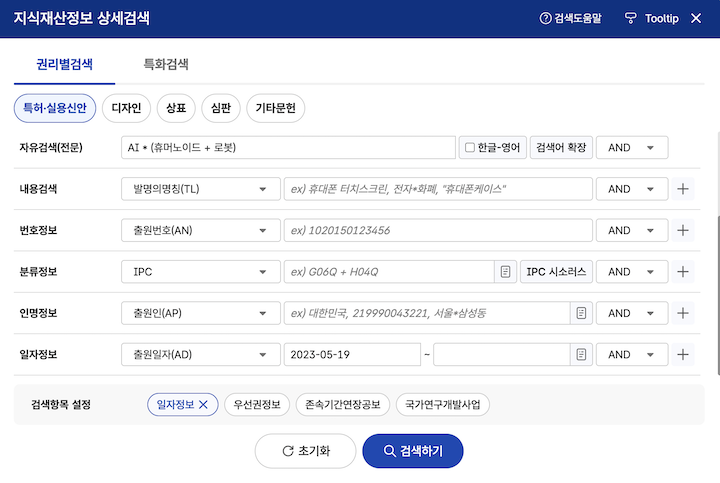The width and height of the screenshot is (720, 483).
Task: Add another 번호정보 row with plus
Action: pyautogui.click(x=683, y=230)
